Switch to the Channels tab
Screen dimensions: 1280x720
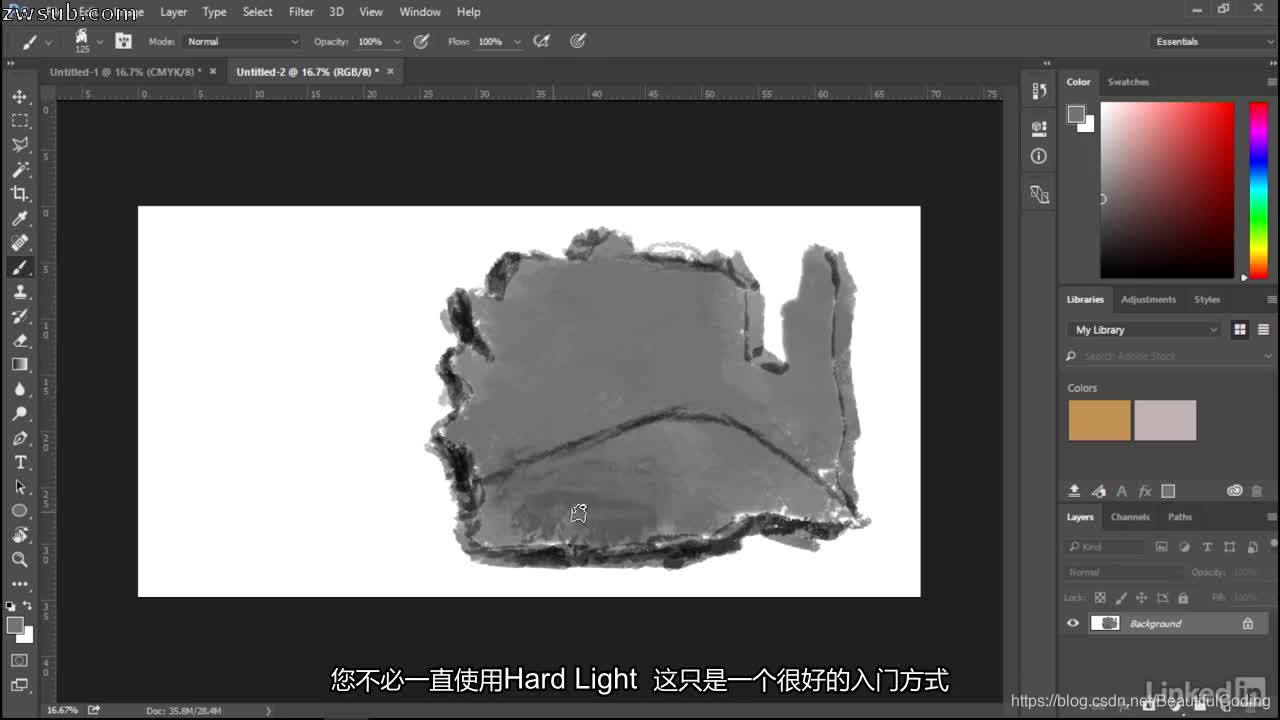pyautogui.click(x=1130, y=517)
